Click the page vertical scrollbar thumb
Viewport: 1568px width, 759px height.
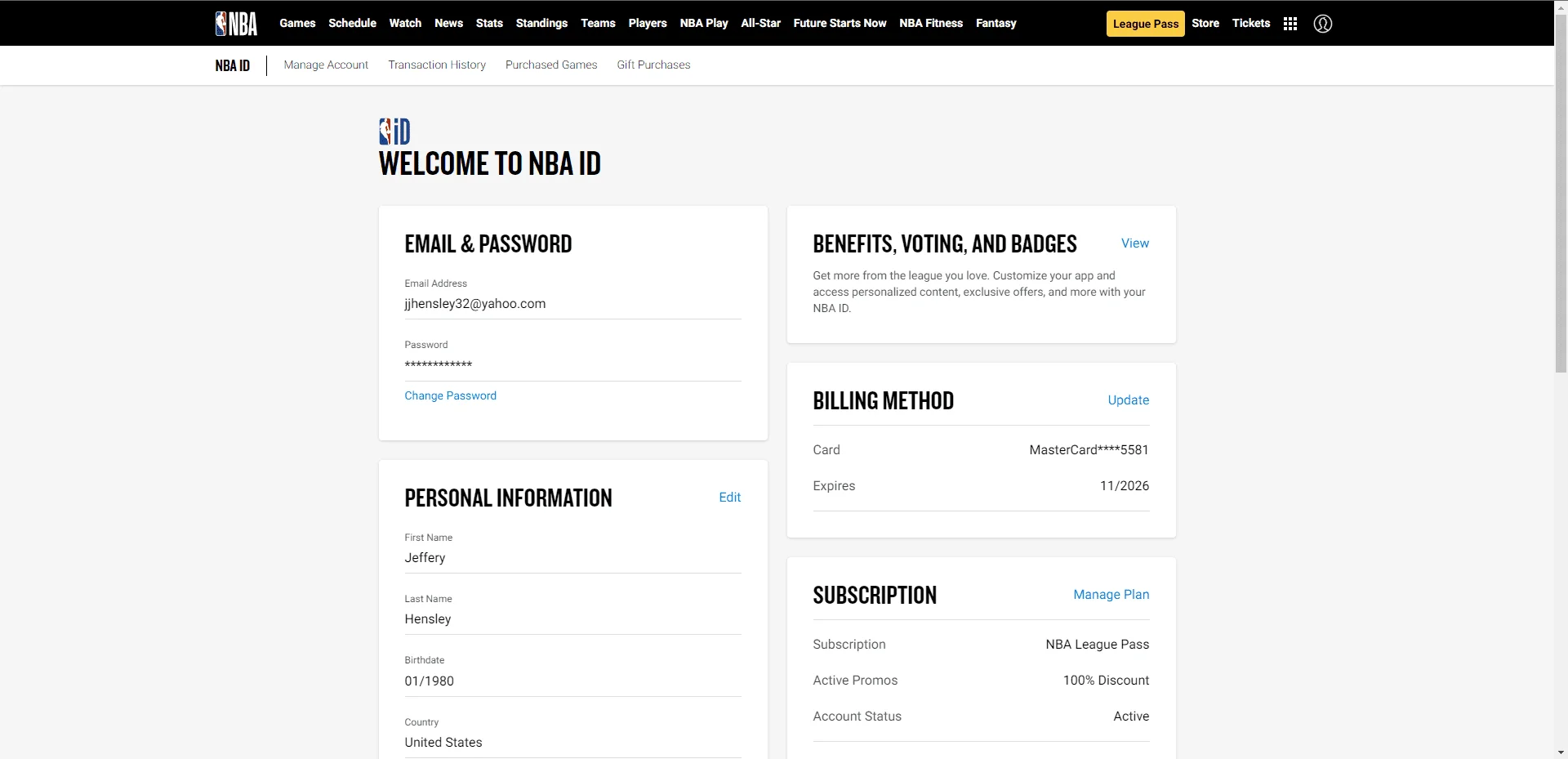click(1561, 194)
